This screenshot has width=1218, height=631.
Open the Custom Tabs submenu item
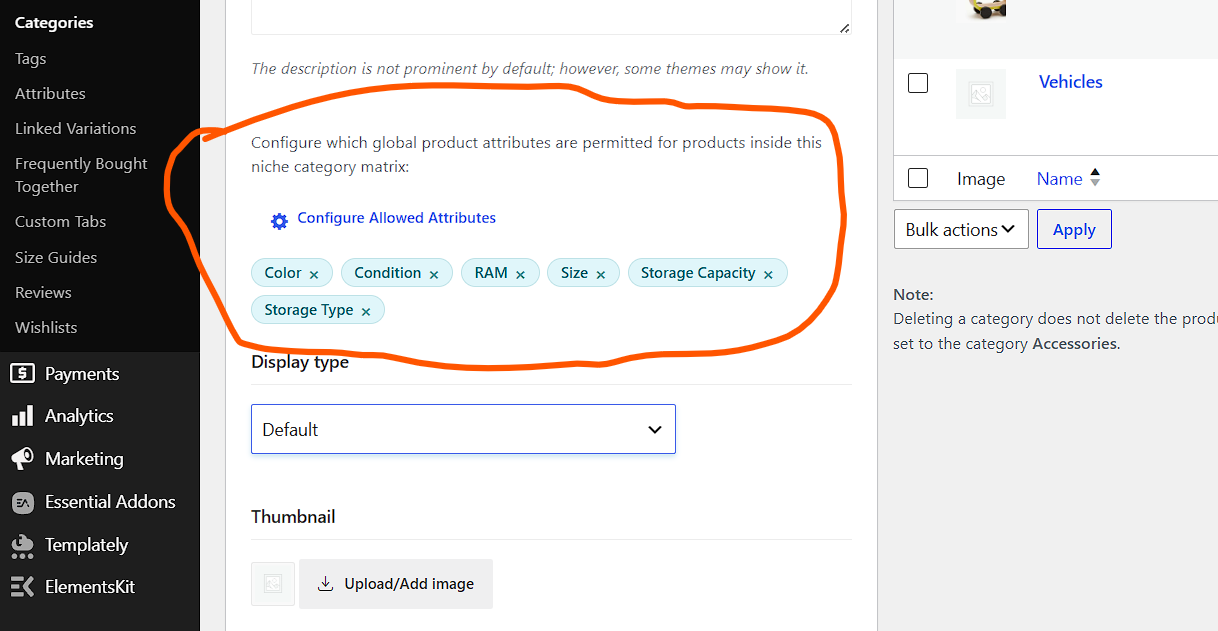[60, 221]
